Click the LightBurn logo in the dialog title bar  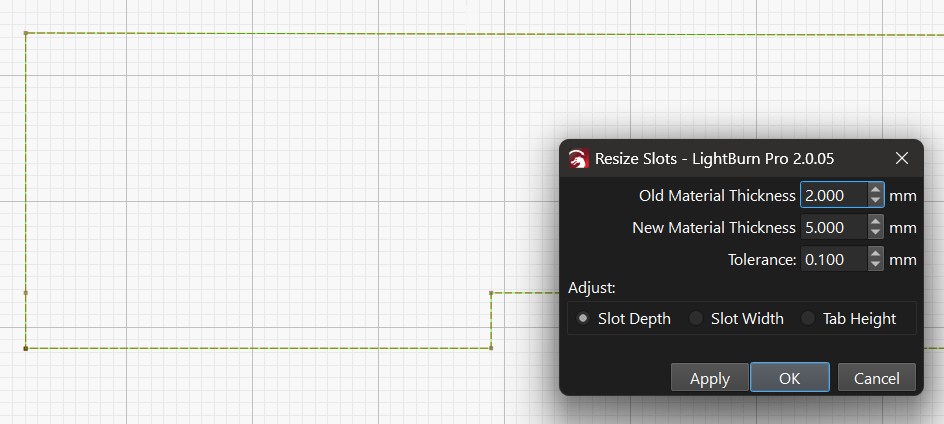578,159
